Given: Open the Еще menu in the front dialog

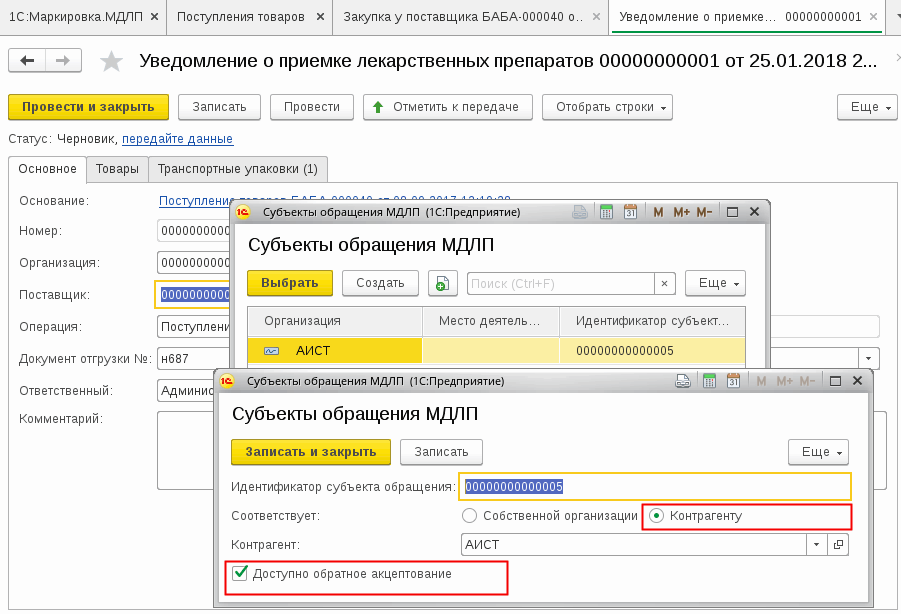Looking at the screenshot, I should tap(817, 452).
